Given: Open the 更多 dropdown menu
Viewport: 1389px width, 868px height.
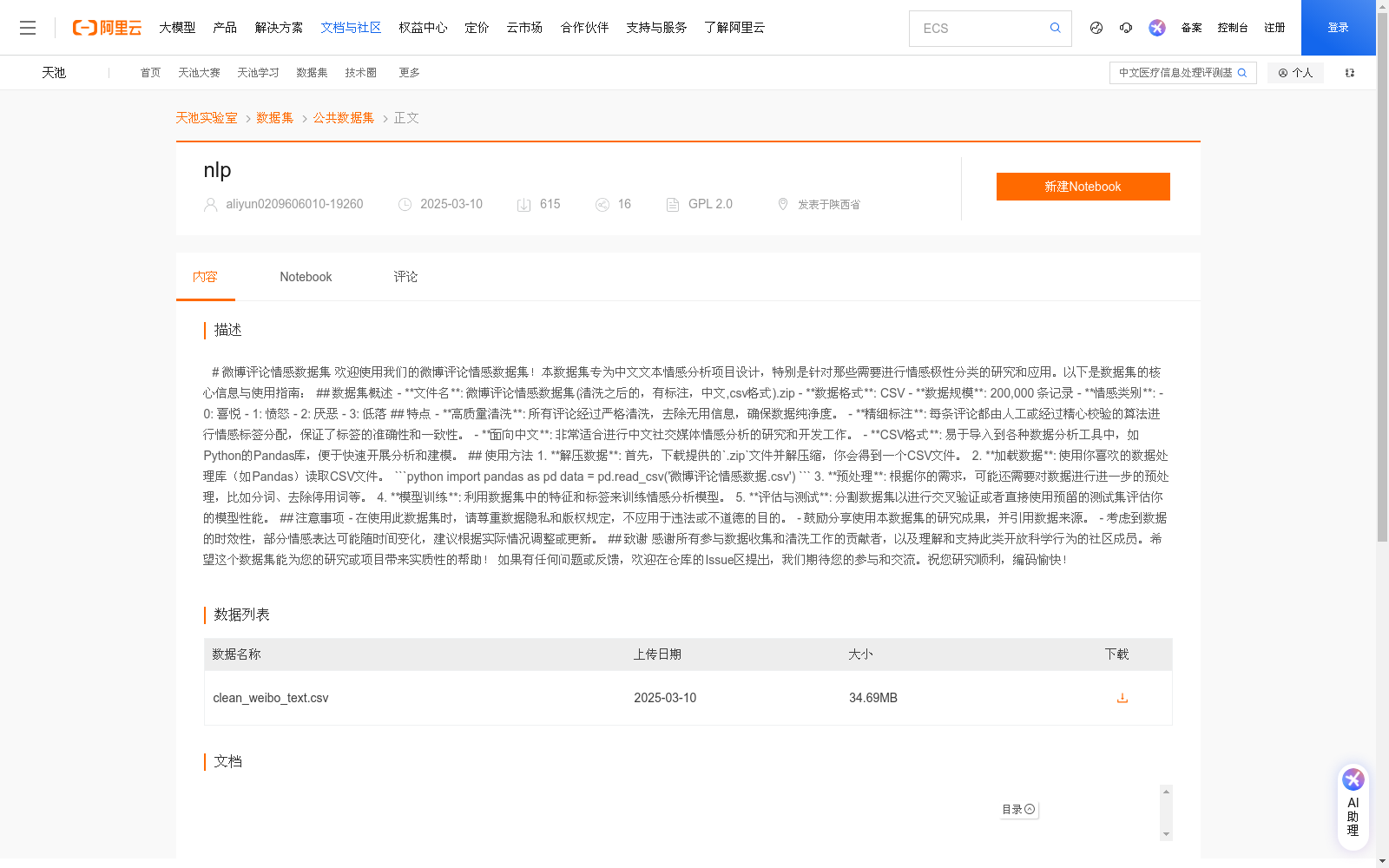Looking at the screenshot, I should [408, 73].
